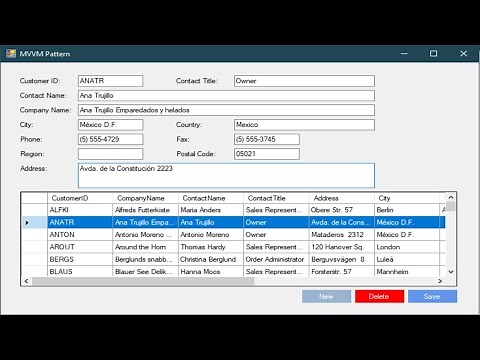Click the grid vertical scrollbar down arrow

[451, 272]
